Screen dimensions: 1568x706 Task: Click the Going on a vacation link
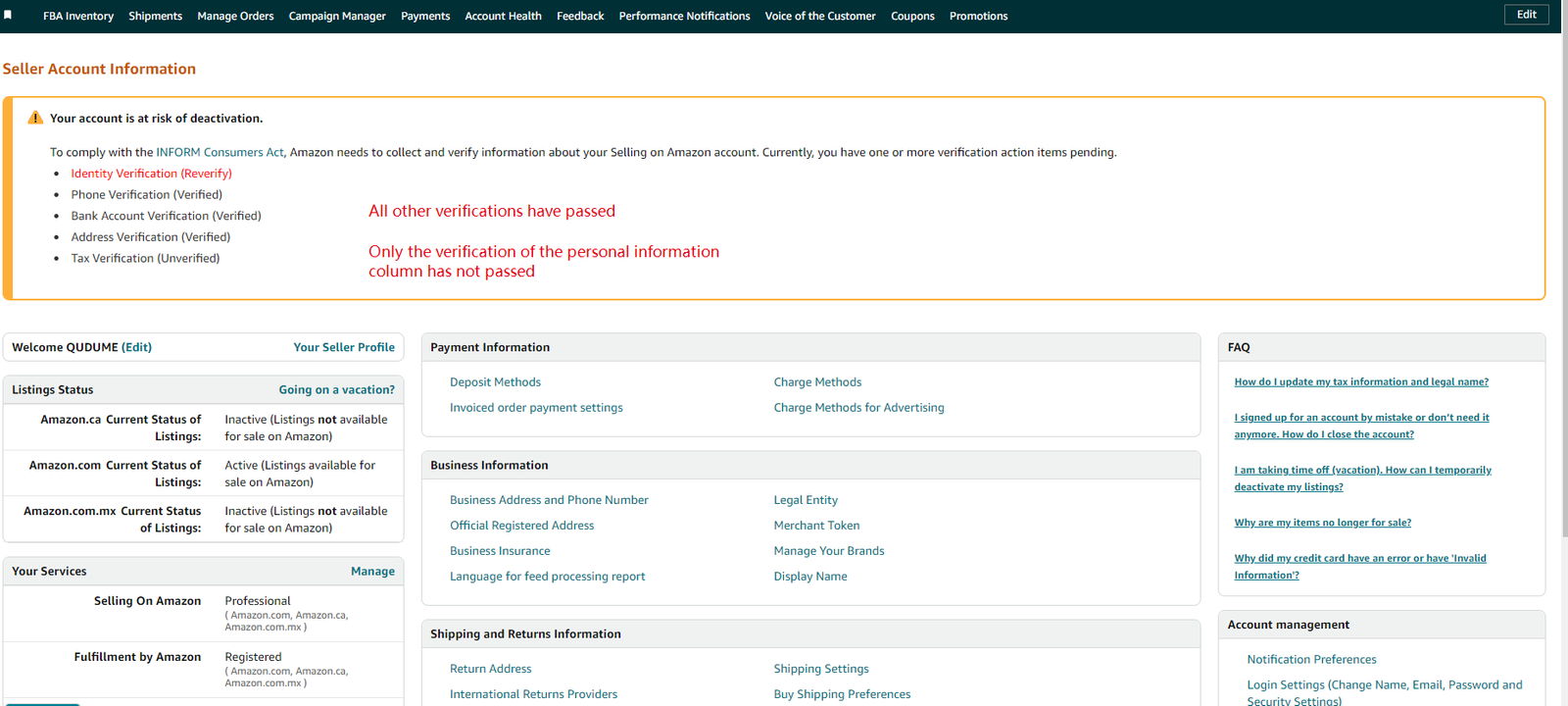point(336,389)
